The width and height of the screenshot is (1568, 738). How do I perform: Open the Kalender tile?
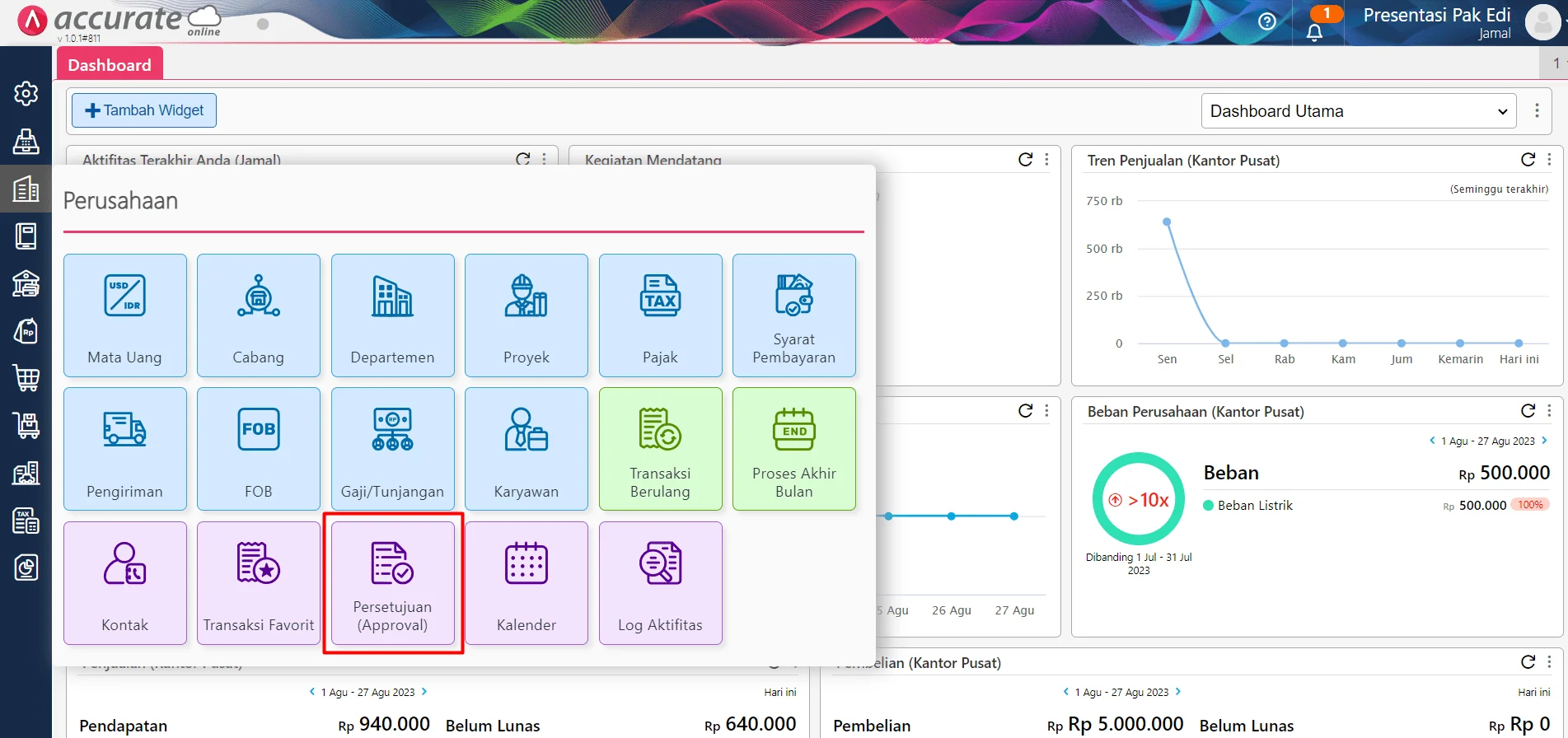click(x=526, y=583)
